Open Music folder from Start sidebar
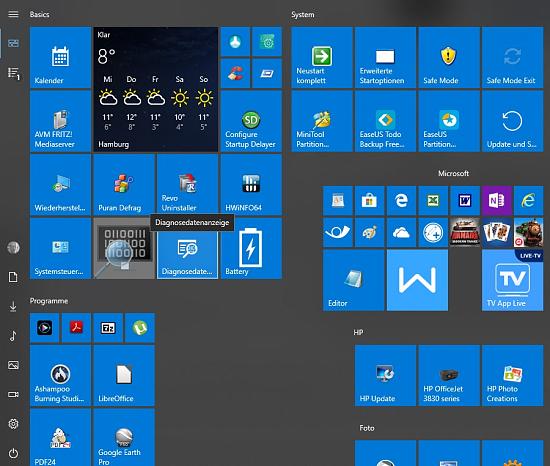 pyautogui.click(x=13, y=336)
